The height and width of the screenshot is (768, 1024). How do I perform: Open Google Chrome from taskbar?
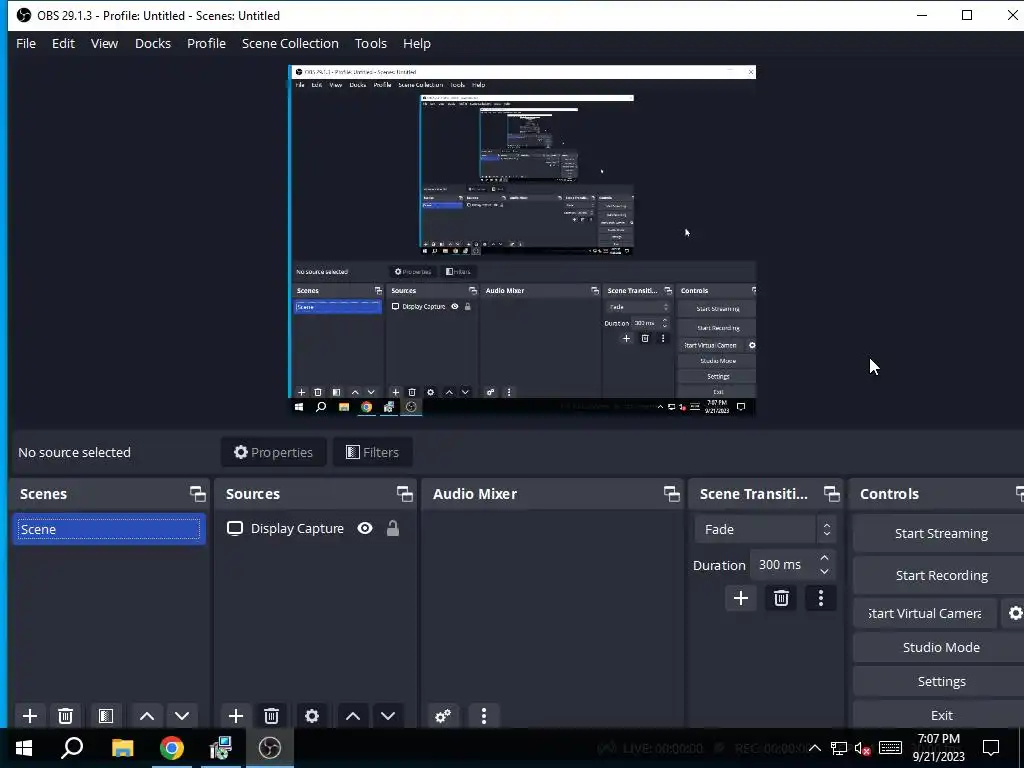[x=171, y=748]
